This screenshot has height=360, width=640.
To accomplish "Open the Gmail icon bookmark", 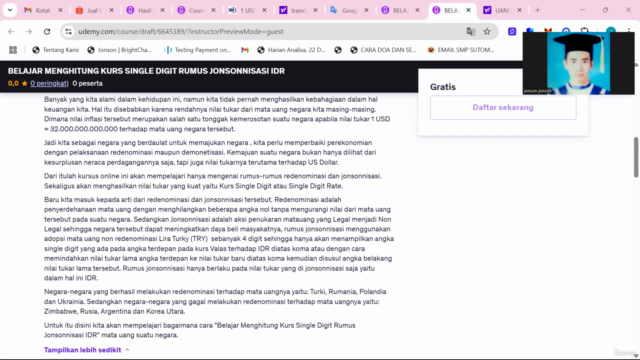I will click(245, 50).
